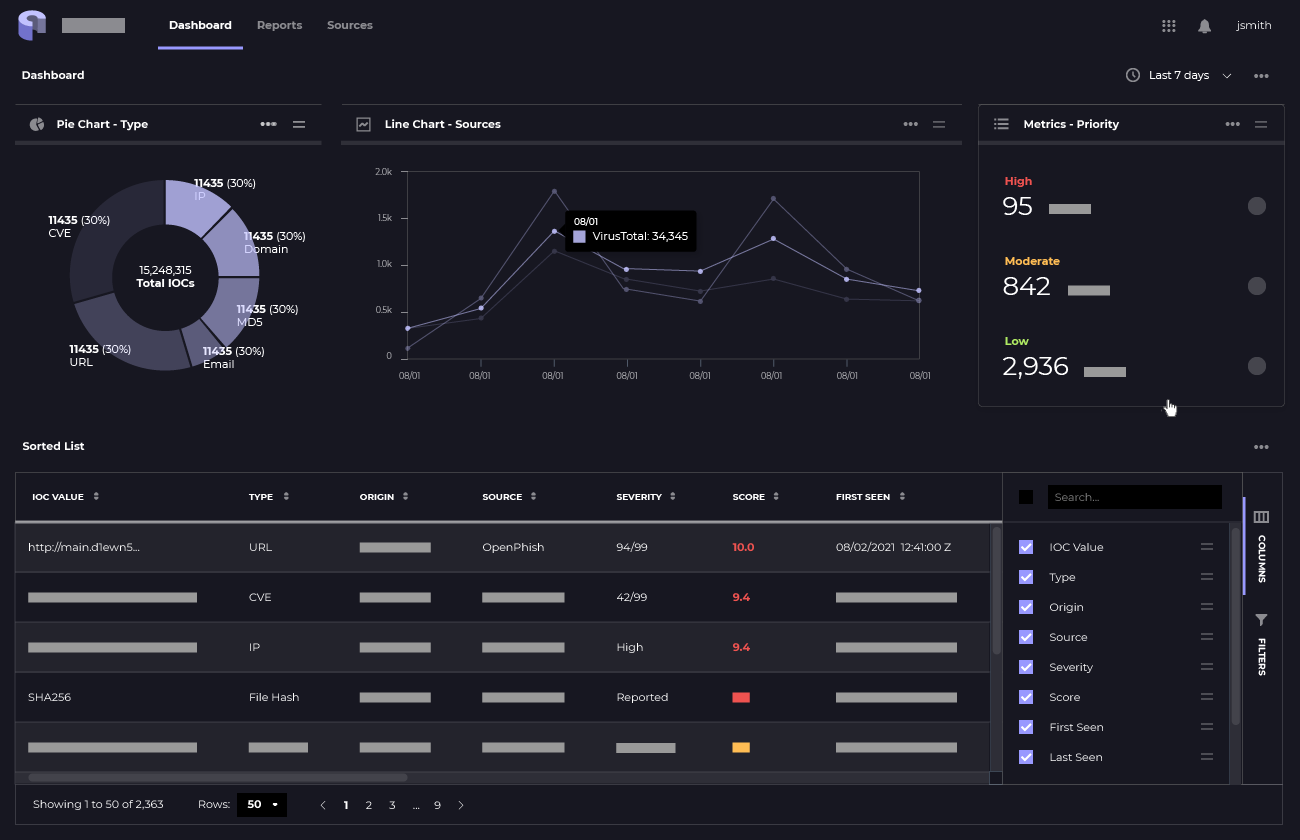
Task: Toggle the Low priority circle
Action: point(1257,366)
